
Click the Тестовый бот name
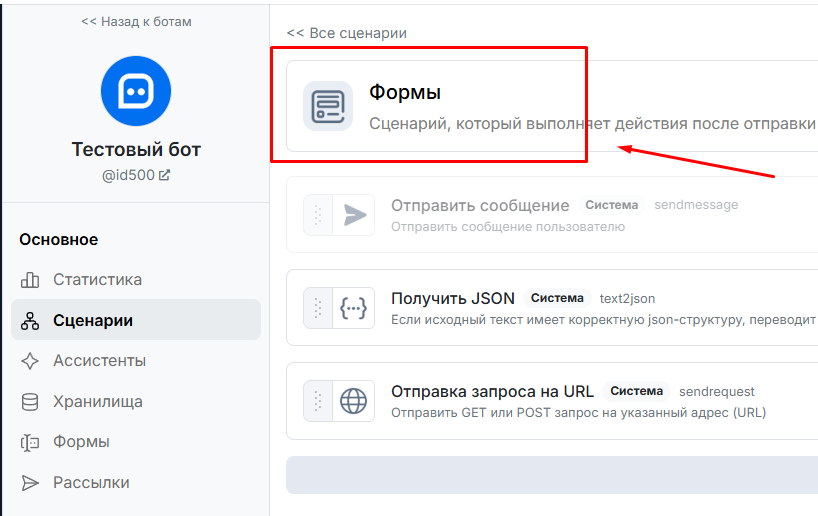click(136, 149)
